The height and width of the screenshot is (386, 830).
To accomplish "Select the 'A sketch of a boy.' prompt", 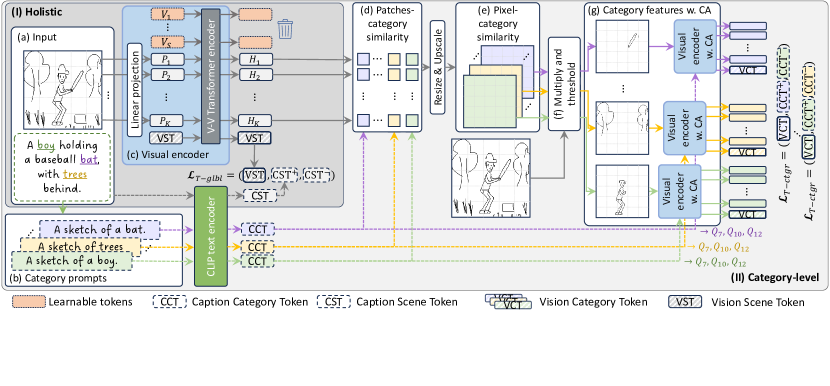I will click(x=71, y=261).
